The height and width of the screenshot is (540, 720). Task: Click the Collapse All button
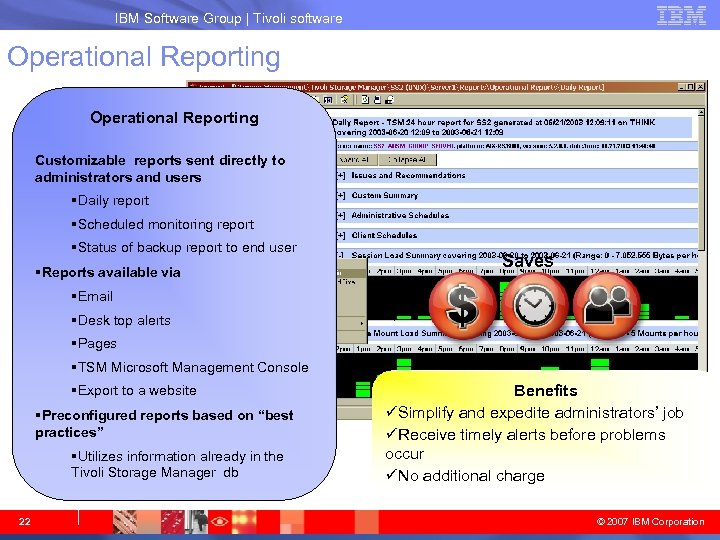tap(407, 160)
